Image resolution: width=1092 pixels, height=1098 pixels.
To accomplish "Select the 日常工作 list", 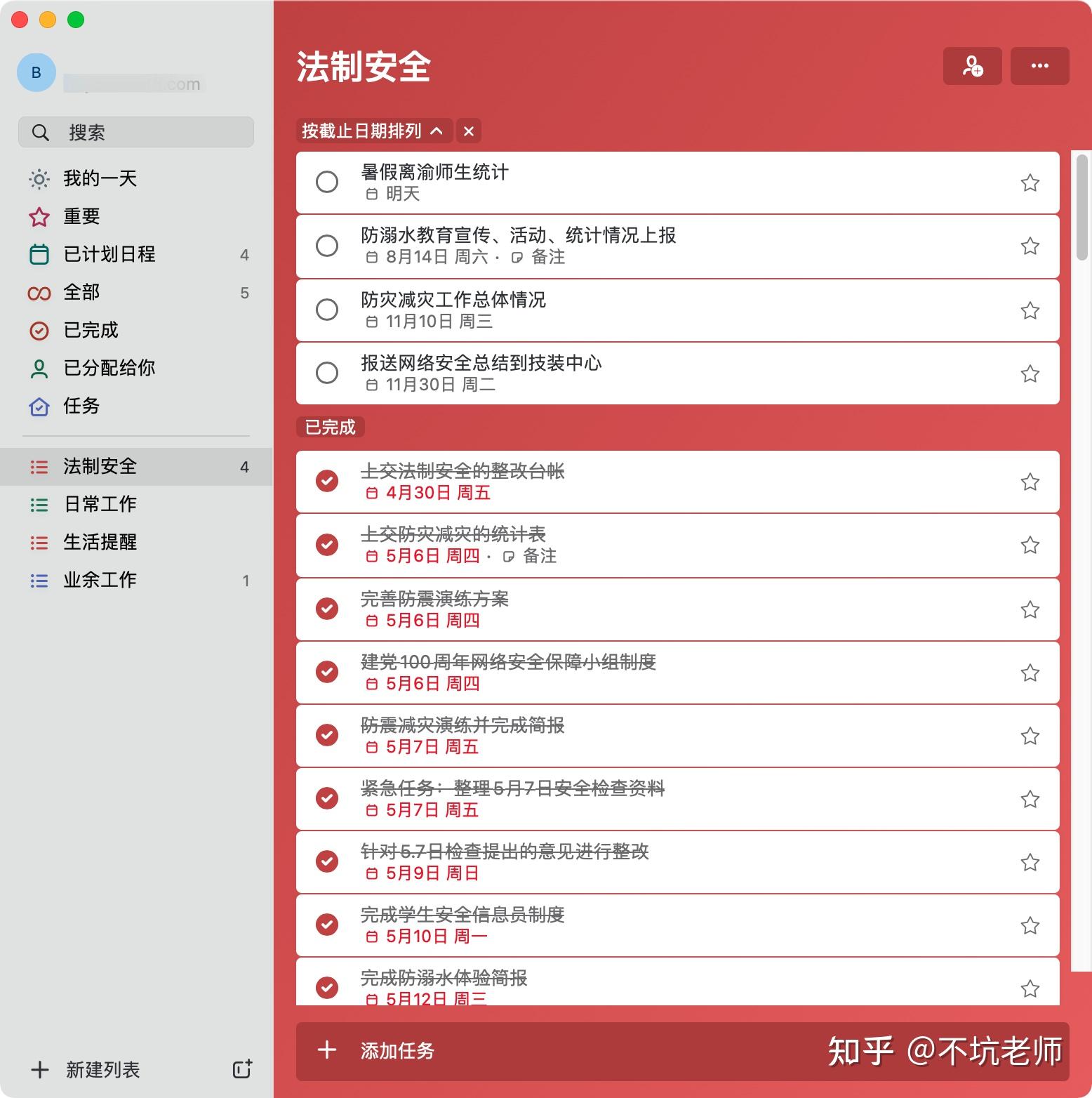I will pyautogui.click(x=136, y=504).
